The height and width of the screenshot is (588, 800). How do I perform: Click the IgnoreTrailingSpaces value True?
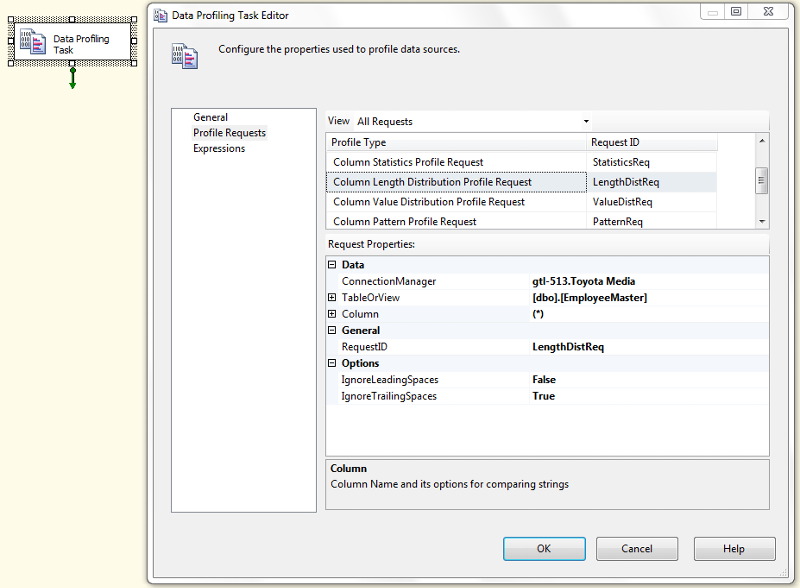click(543, 396)
